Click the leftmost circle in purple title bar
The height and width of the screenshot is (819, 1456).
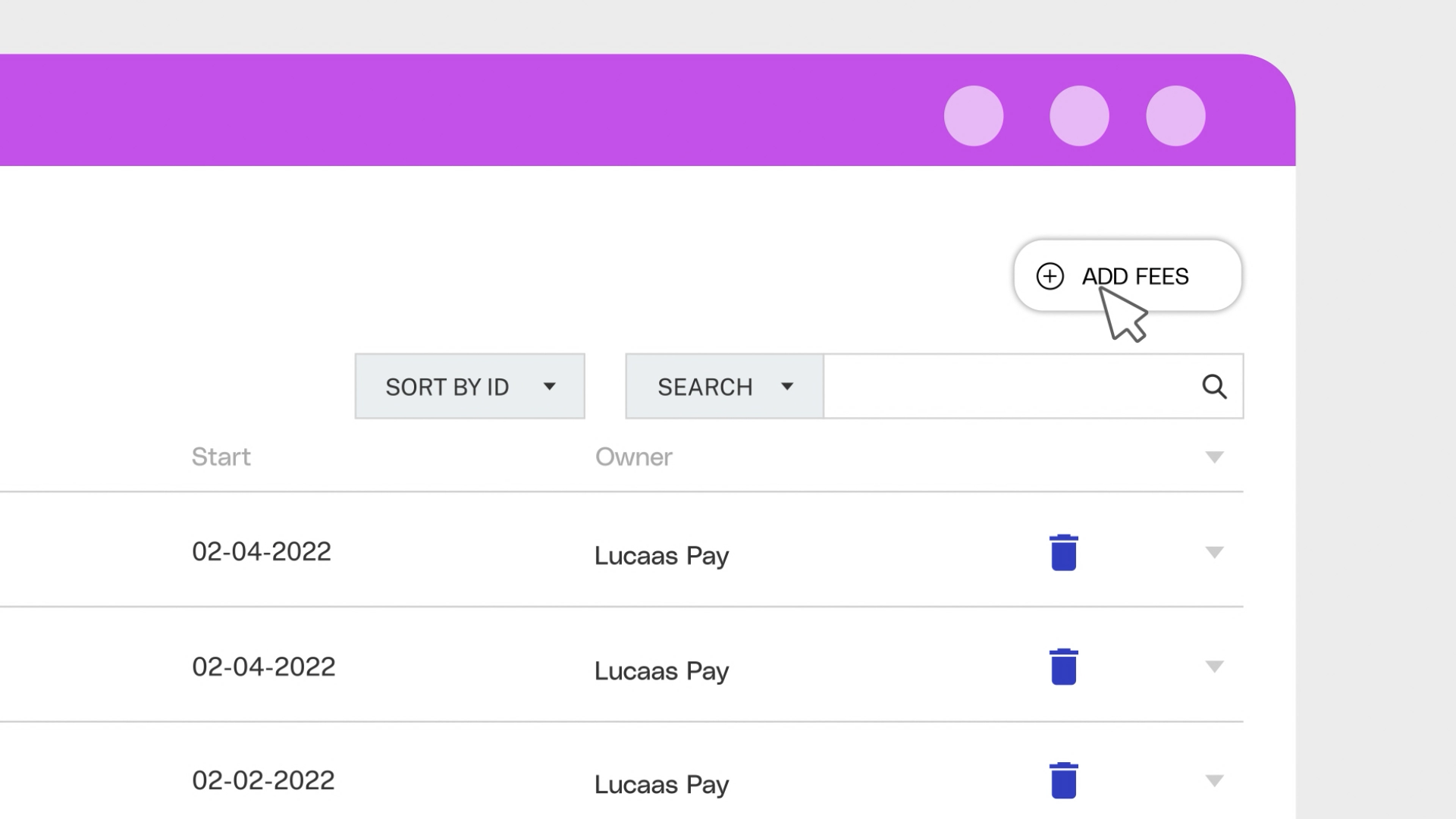click(x=974, y=116)
